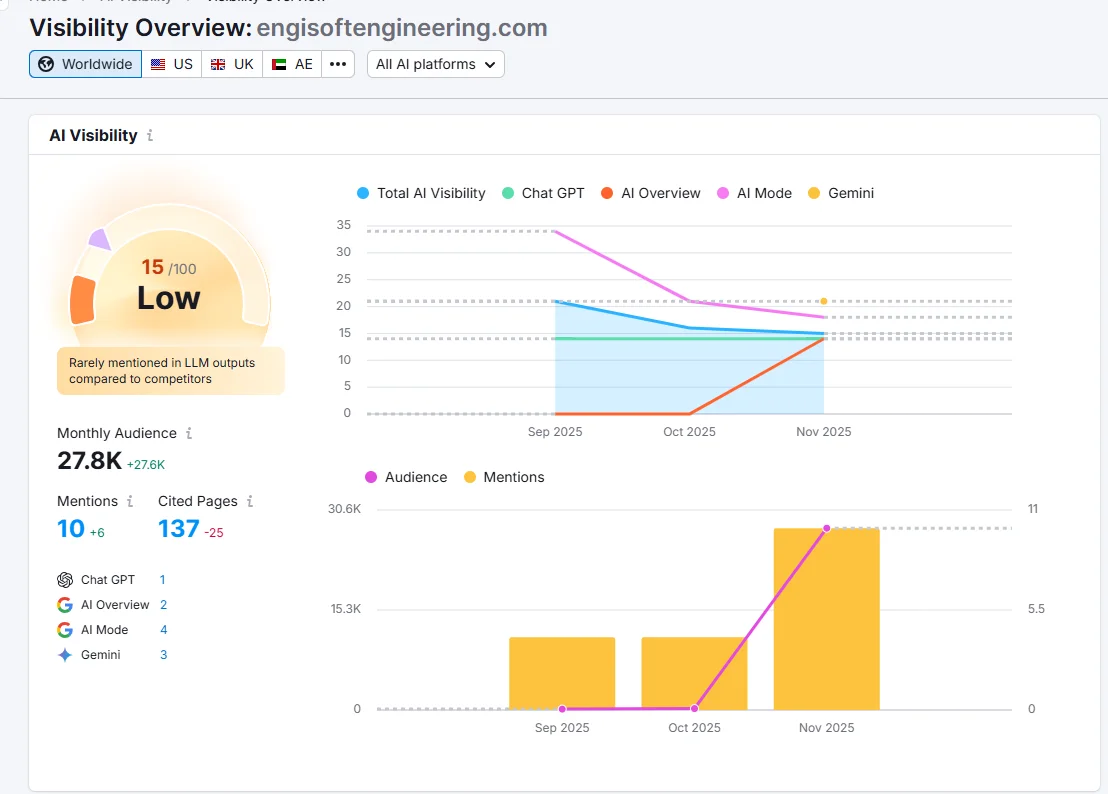Toggle Audience legend series in lower chart
Viewport: 1108px width, 794px height.
click(x=406, y=477)
